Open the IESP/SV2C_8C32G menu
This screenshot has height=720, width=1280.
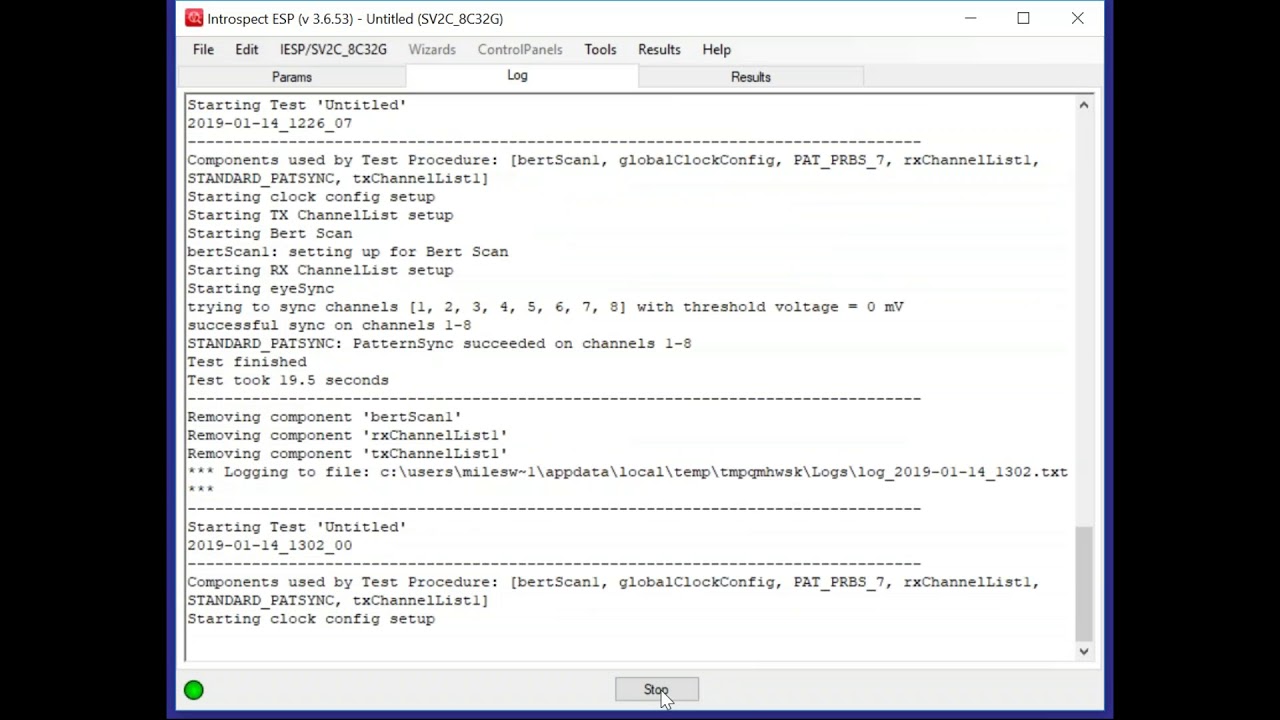click(333, 49)
